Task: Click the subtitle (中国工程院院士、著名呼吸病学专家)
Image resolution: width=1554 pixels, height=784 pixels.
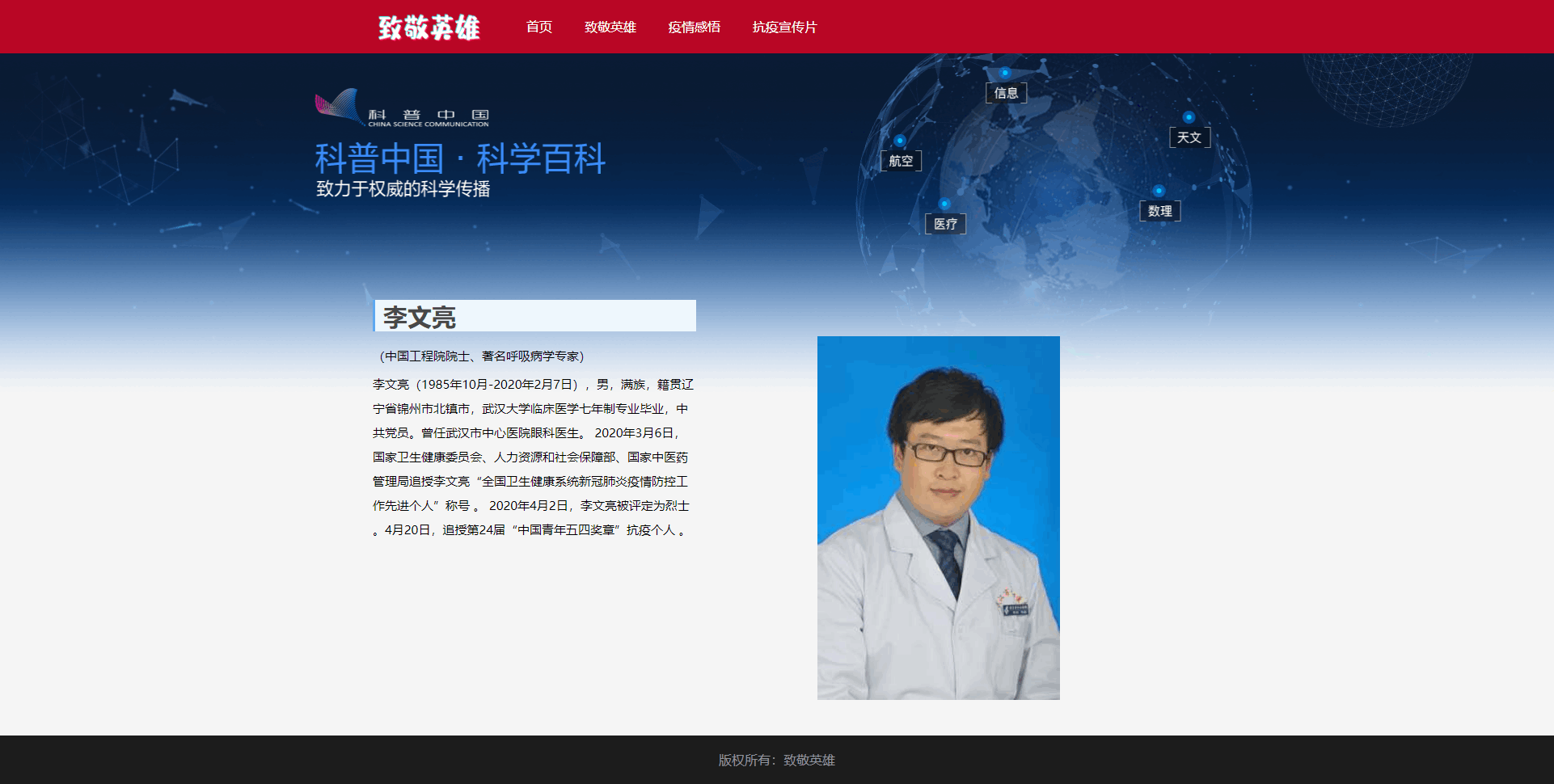Action: pos(481,356)
